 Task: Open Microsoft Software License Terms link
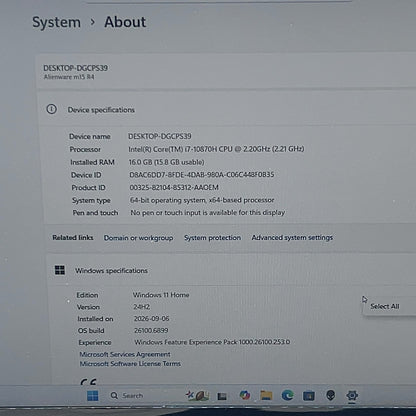[x=130, y=364]
